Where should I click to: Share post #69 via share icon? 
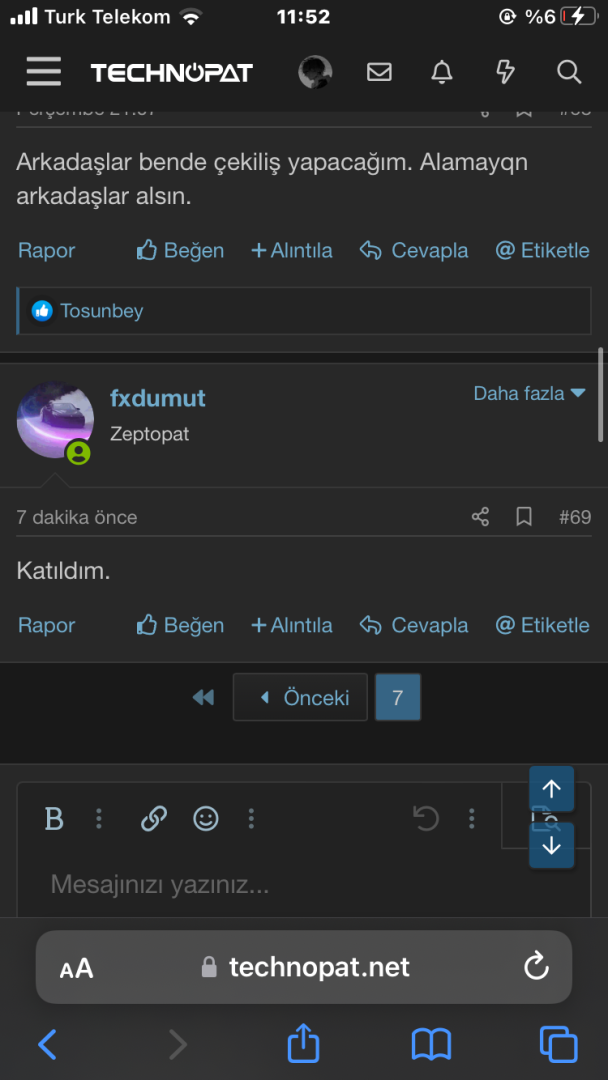pos(480,517)
